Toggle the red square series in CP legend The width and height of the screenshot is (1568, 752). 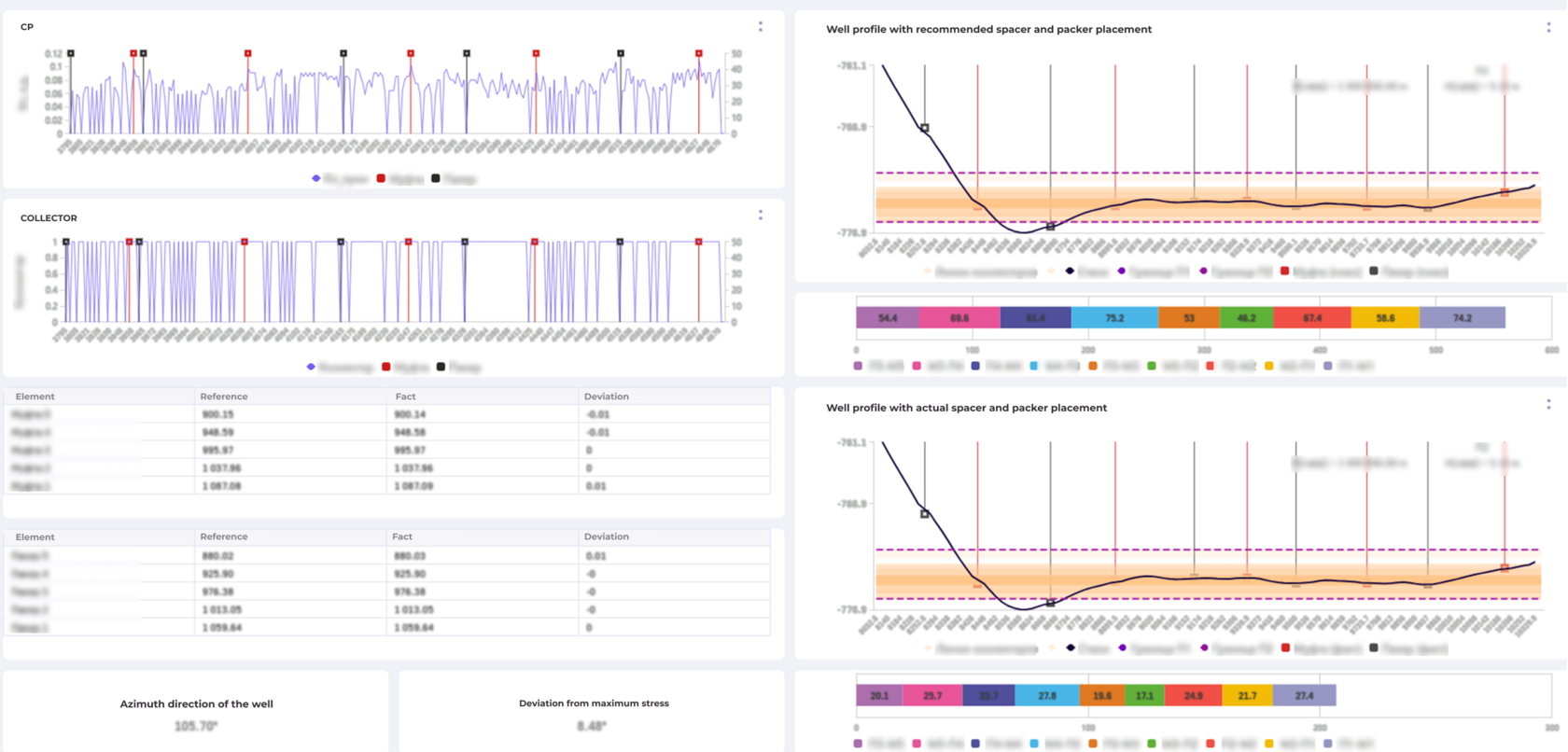pos(400,178)
